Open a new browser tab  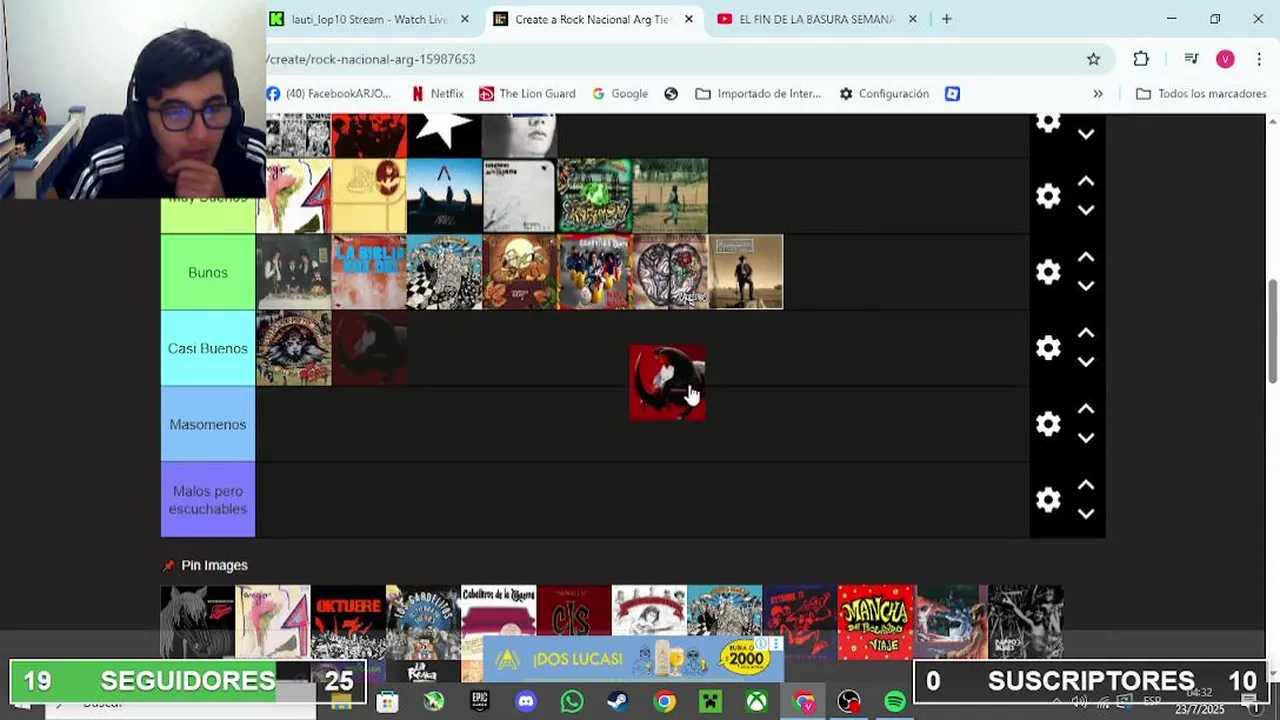click(946, 19)
